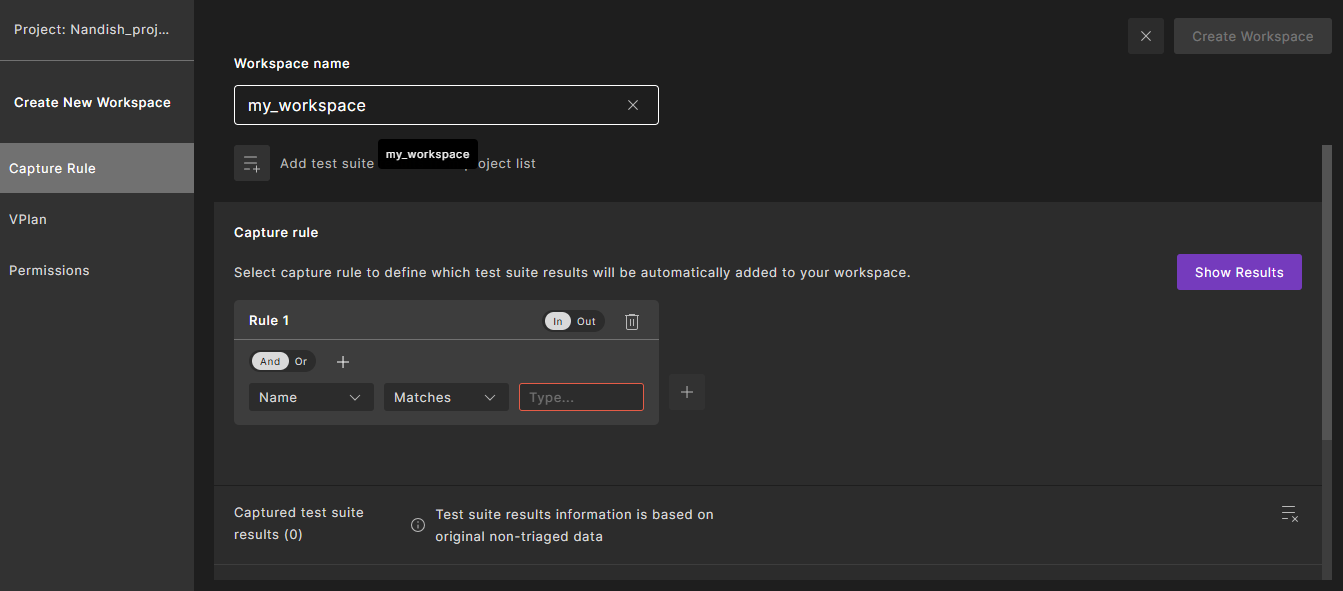Select the Capture Rule sidebar item
This screenshot has width=1343, height=591.
(x=52, y=168)
